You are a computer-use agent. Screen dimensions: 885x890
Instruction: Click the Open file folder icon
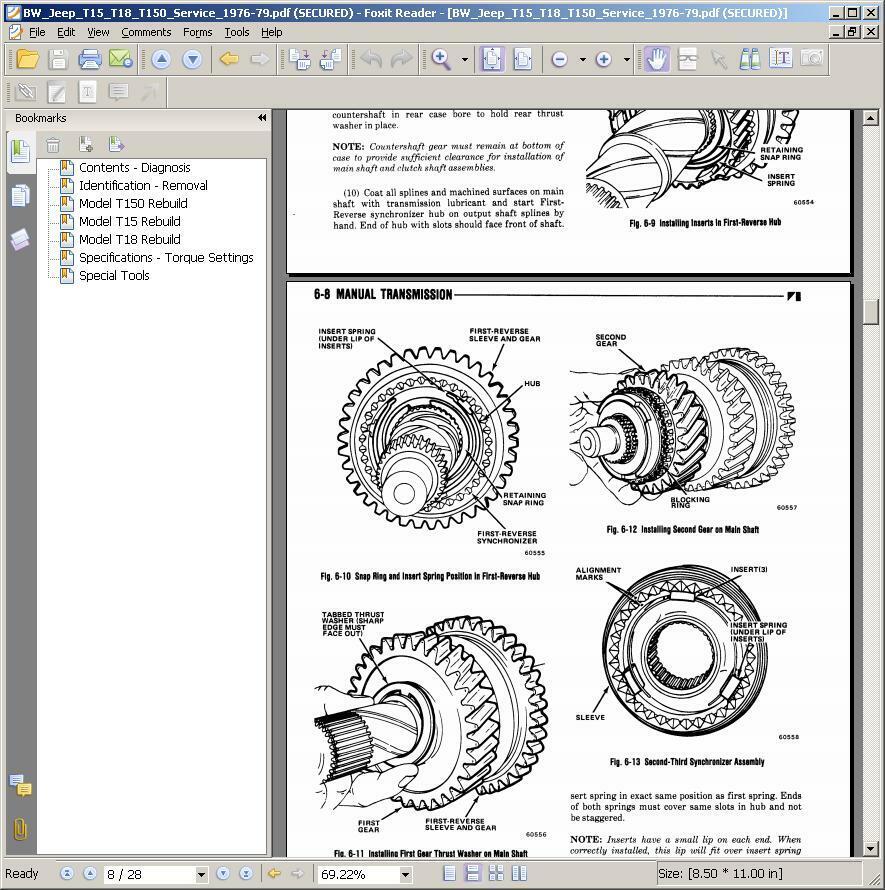26,60
